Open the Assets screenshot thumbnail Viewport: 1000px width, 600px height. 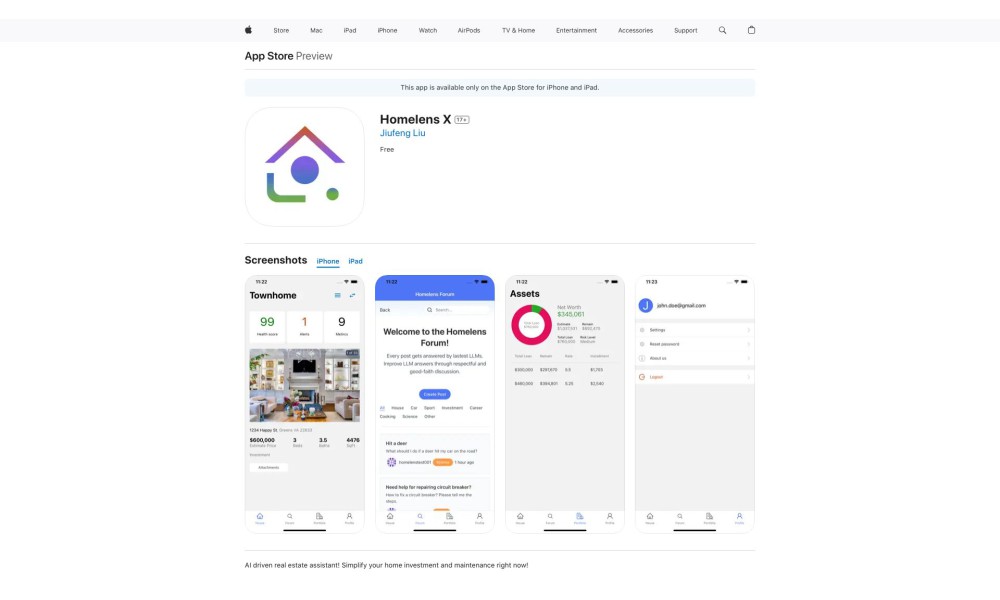[x=565, y=404]
